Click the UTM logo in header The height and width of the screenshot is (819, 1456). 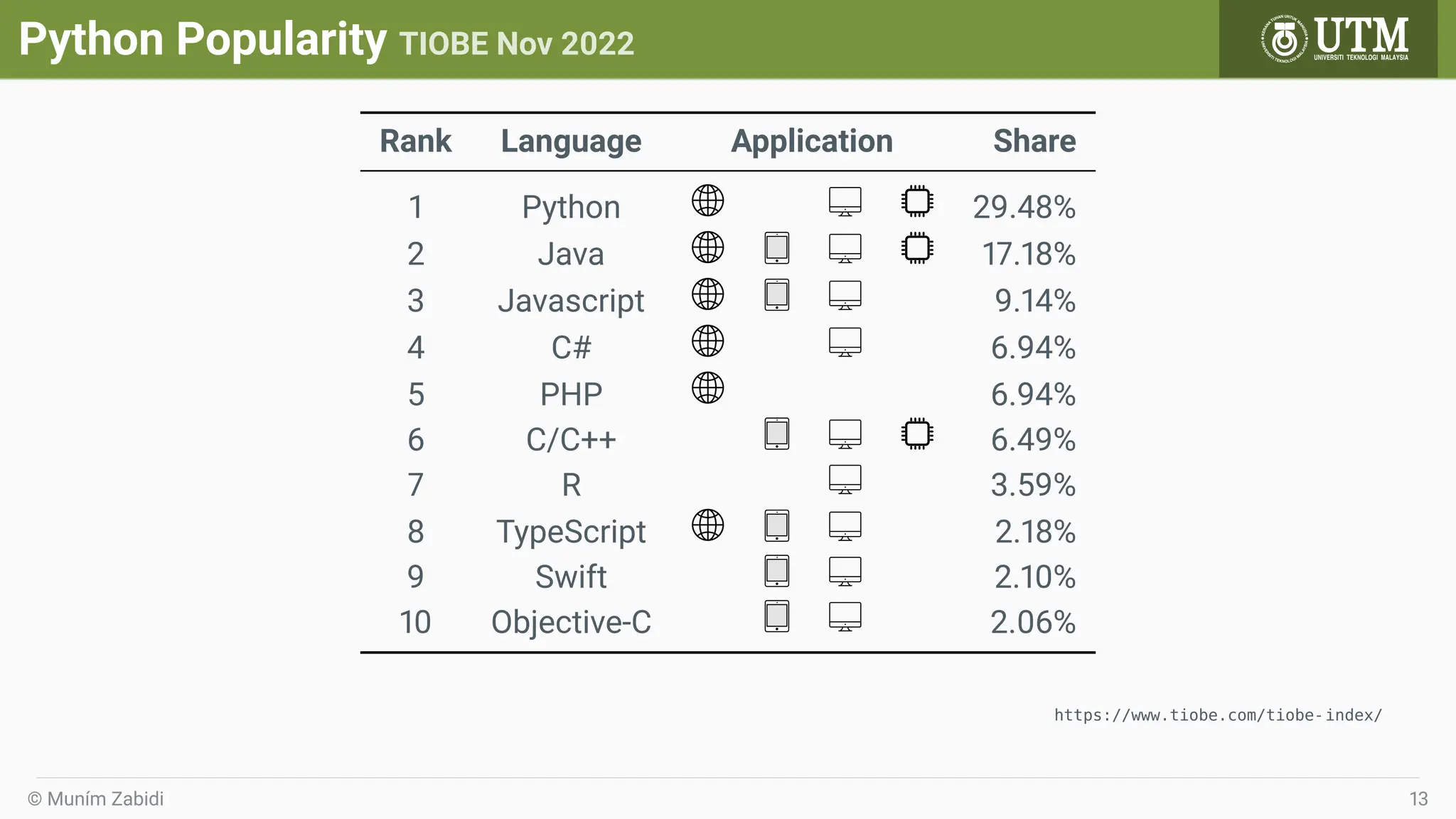tap(1334, 39)
